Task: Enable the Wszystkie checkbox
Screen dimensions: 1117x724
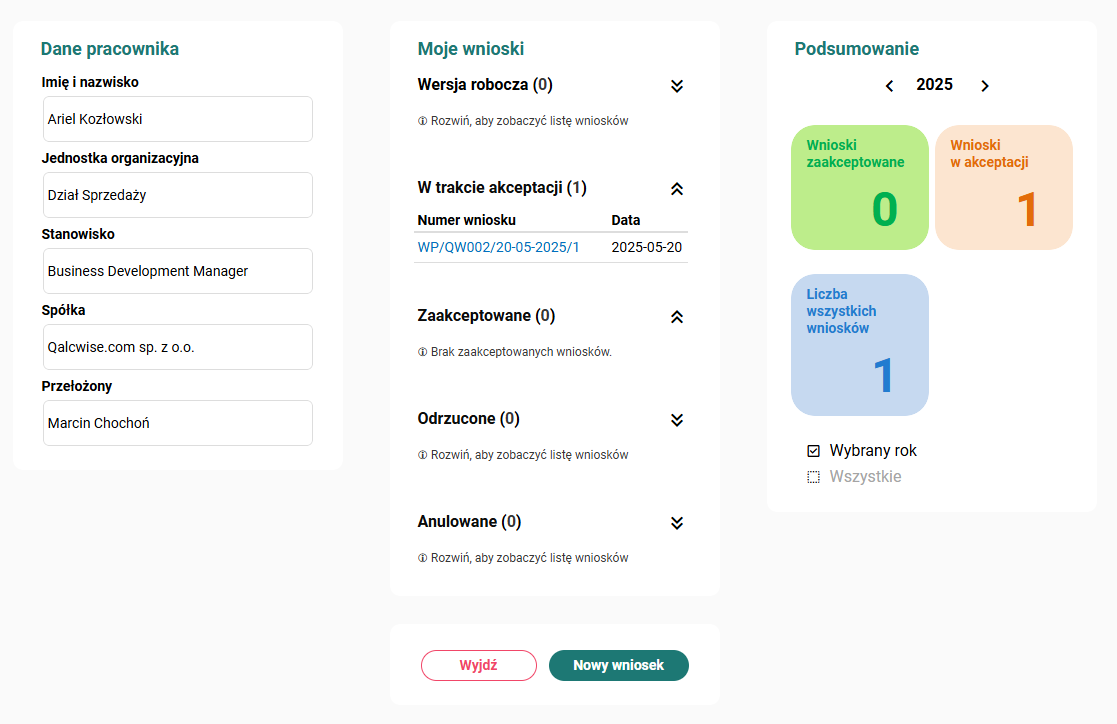Action: tap(814, 477)
